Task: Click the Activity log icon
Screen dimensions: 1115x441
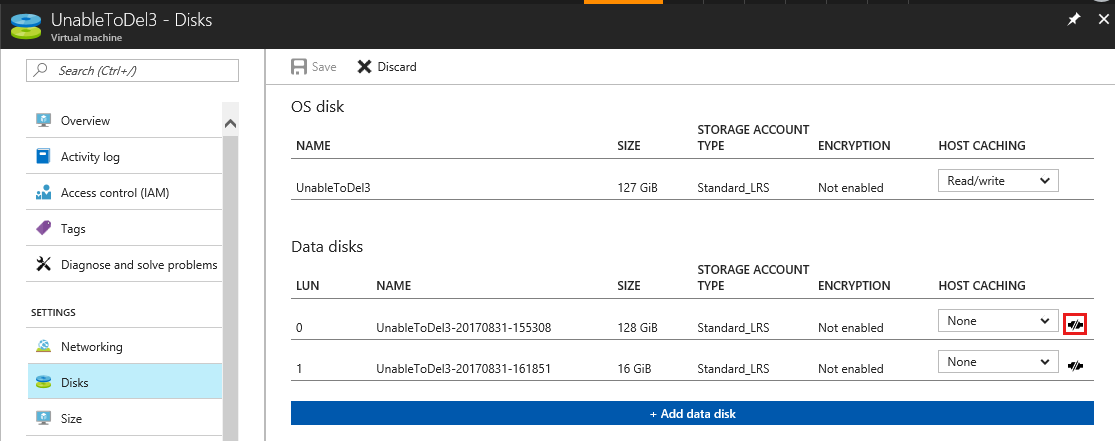Action: coord(43,157)
